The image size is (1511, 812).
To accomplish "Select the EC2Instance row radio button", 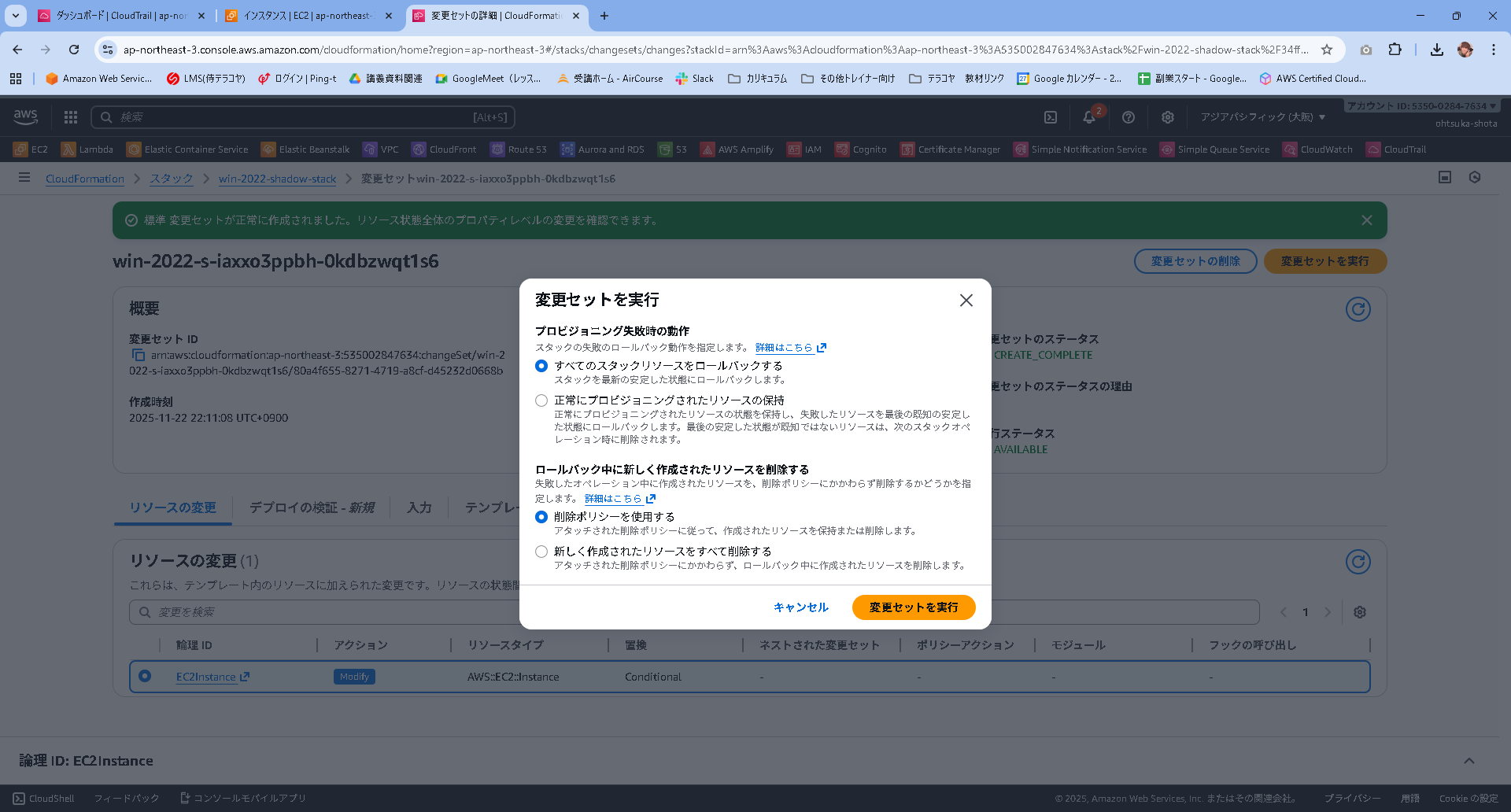I will 145,676.
